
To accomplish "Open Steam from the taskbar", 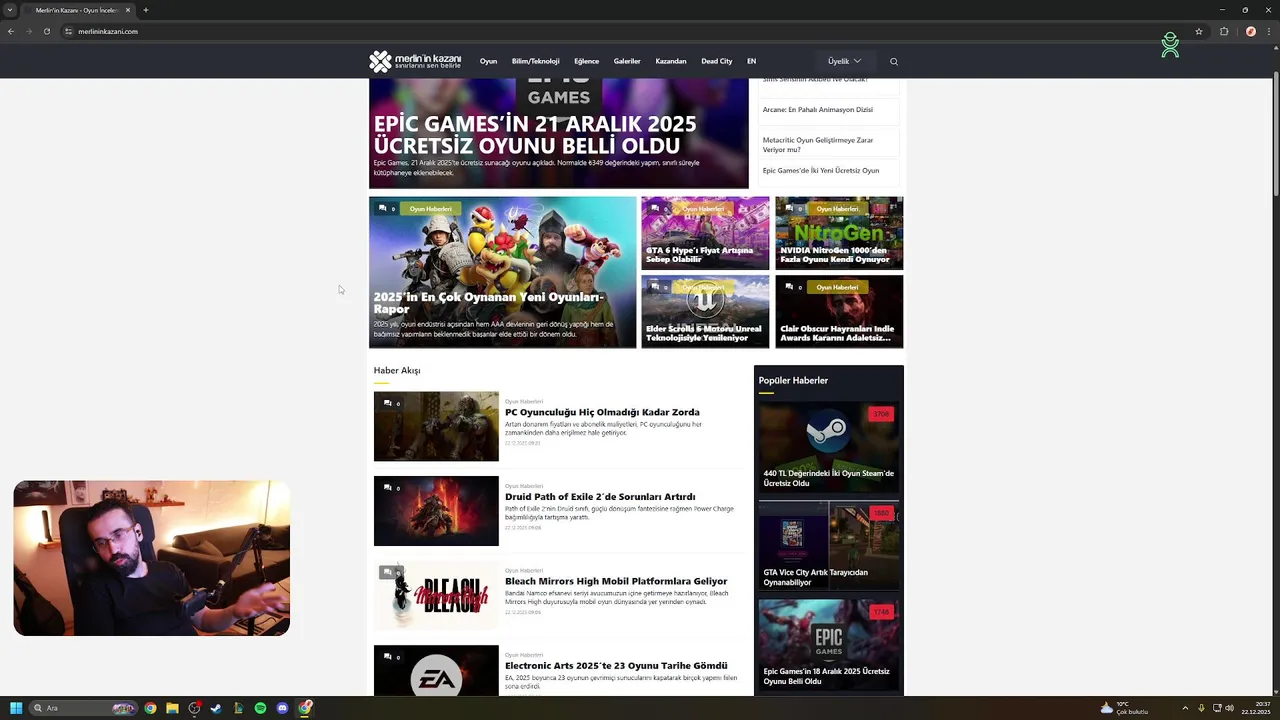I will tap(216, 708).
